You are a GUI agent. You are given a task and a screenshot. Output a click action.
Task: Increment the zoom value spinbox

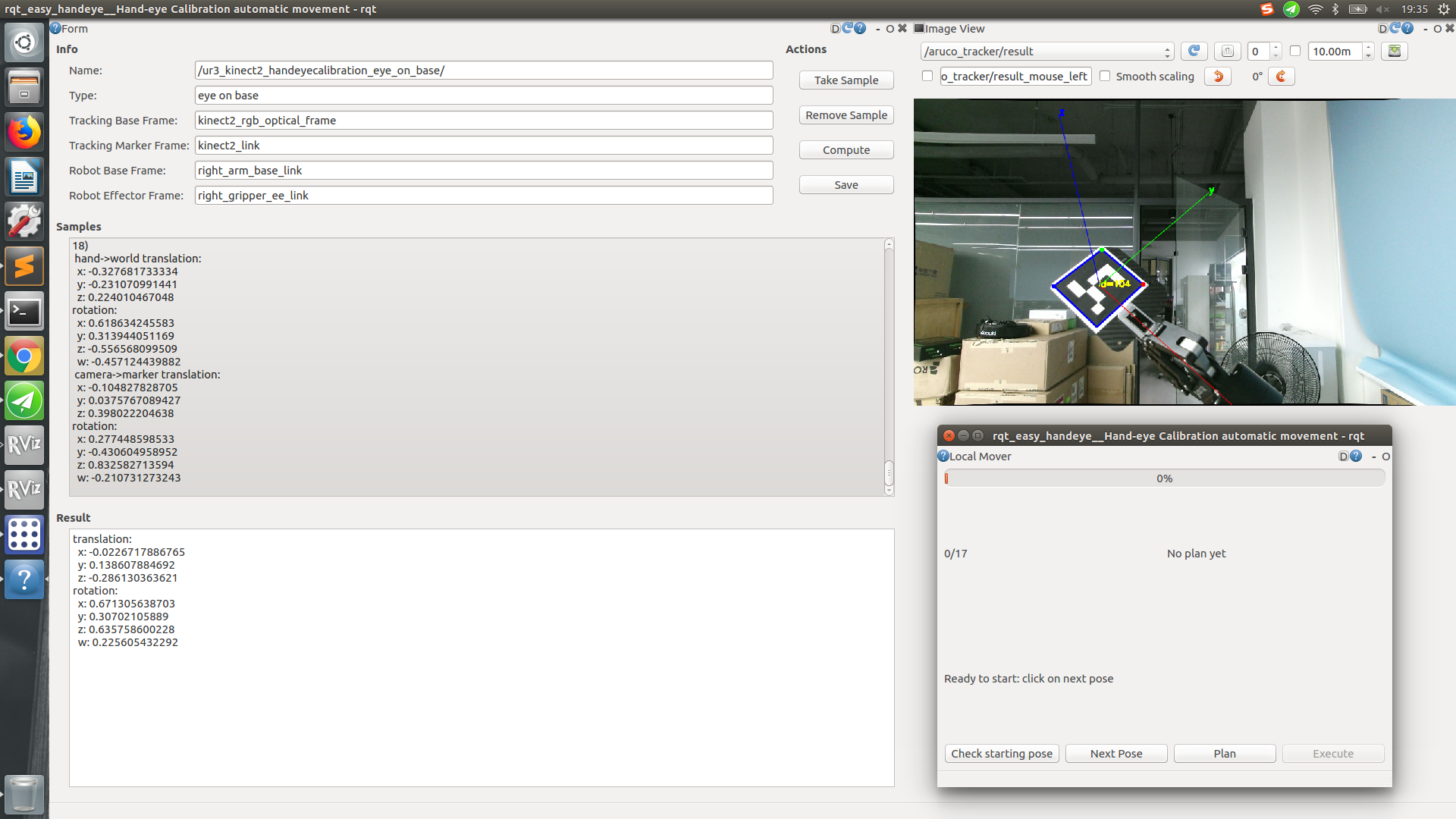coord(1276,47)
